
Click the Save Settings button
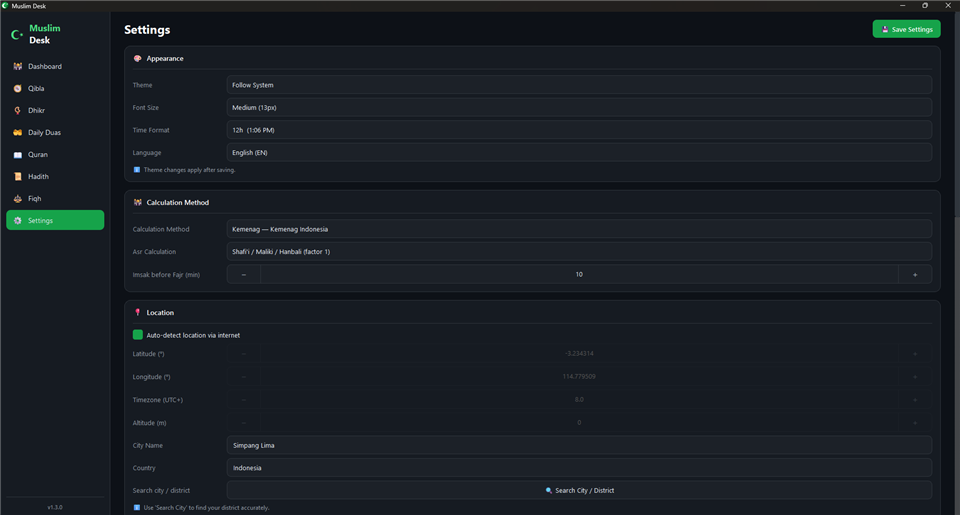click(x=906, y=29)
